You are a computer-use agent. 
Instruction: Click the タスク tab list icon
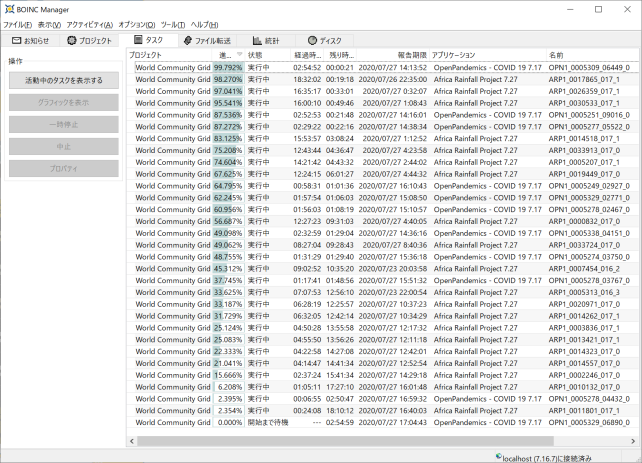(138, 40)
